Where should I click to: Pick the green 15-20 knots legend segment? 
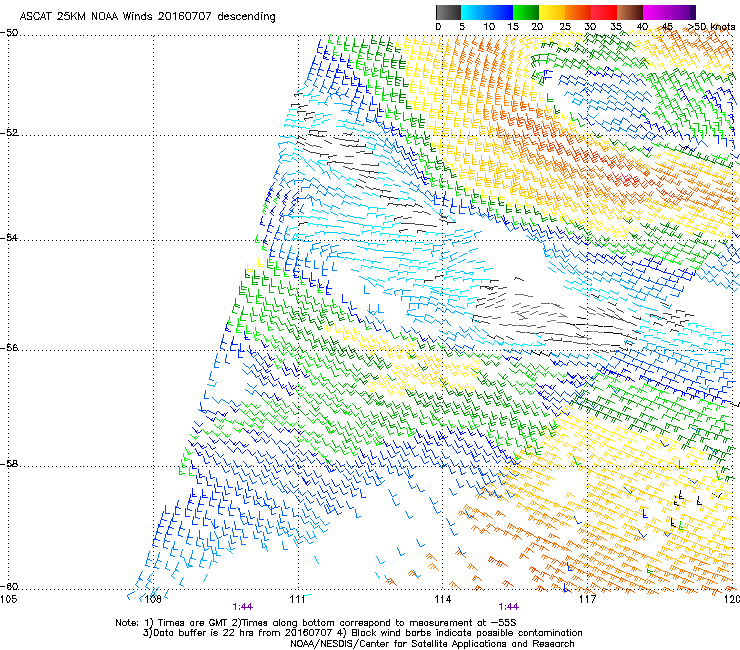tap(526, 12)
